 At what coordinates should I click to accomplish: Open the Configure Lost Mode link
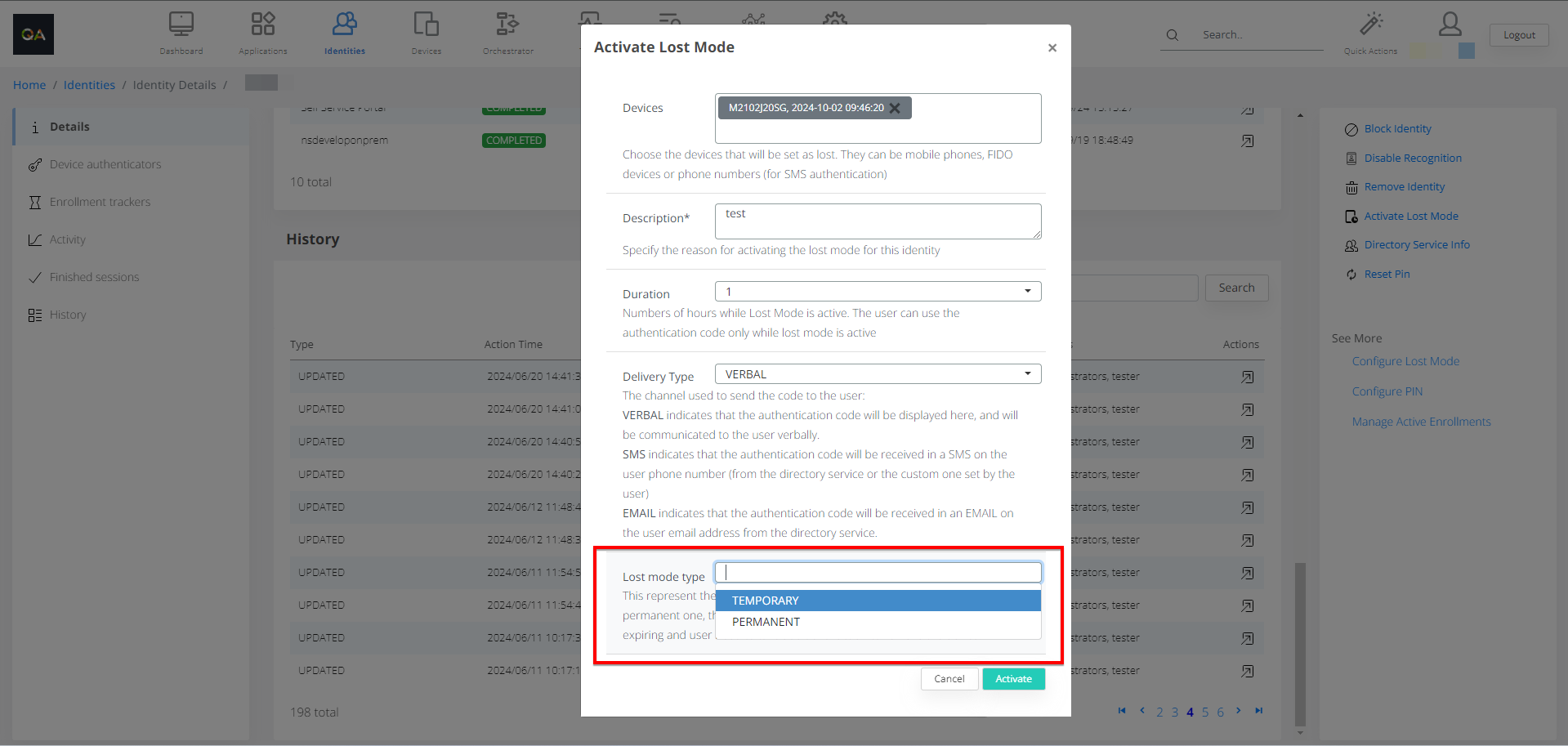[x=1405, y=361]
